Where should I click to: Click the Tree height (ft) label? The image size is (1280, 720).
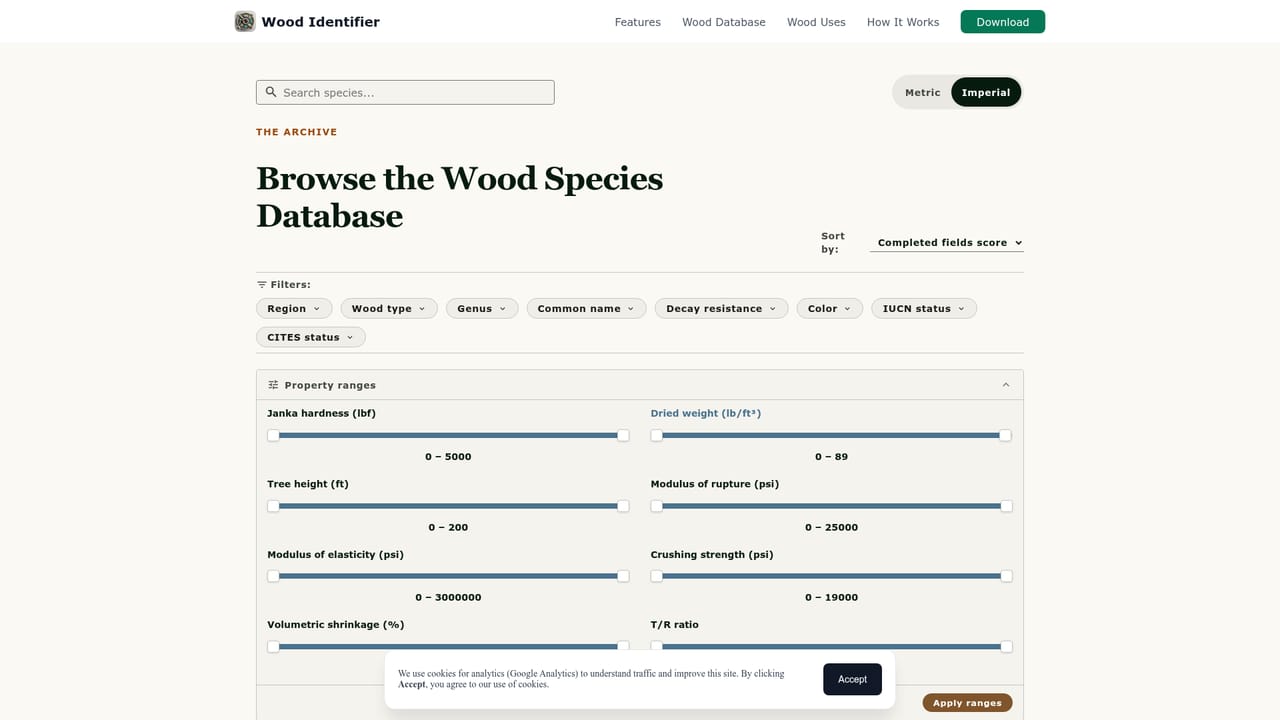point(308,484)
